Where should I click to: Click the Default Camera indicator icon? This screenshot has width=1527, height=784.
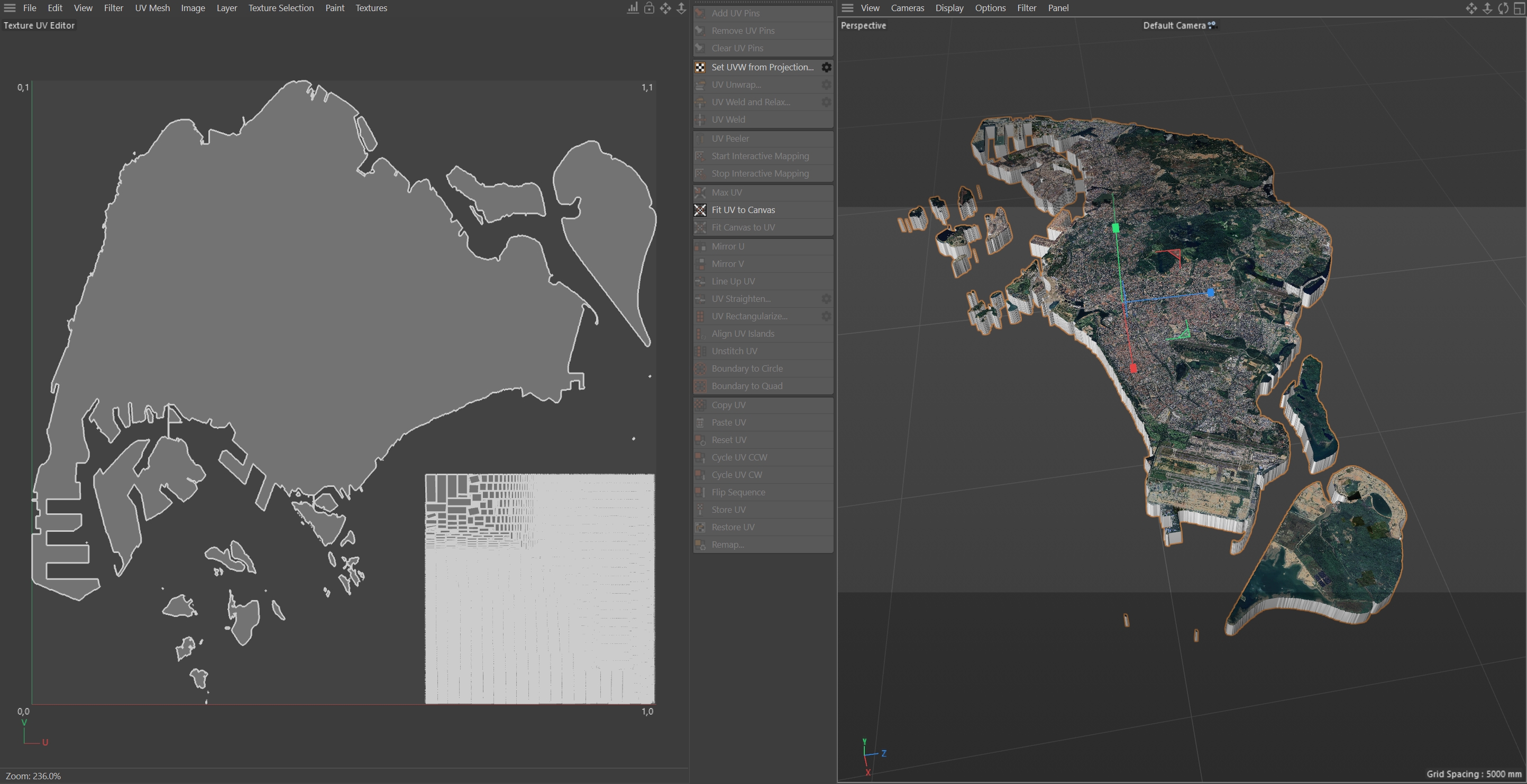1212,25
